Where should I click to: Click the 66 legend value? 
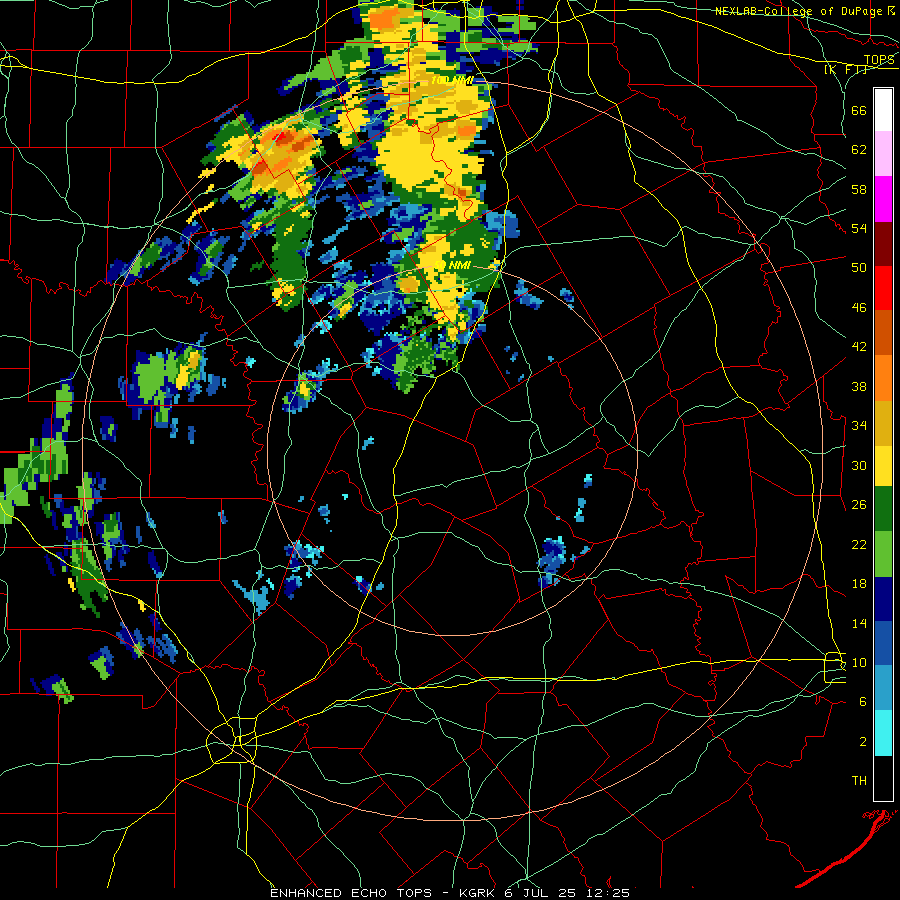tap(859, 110)
